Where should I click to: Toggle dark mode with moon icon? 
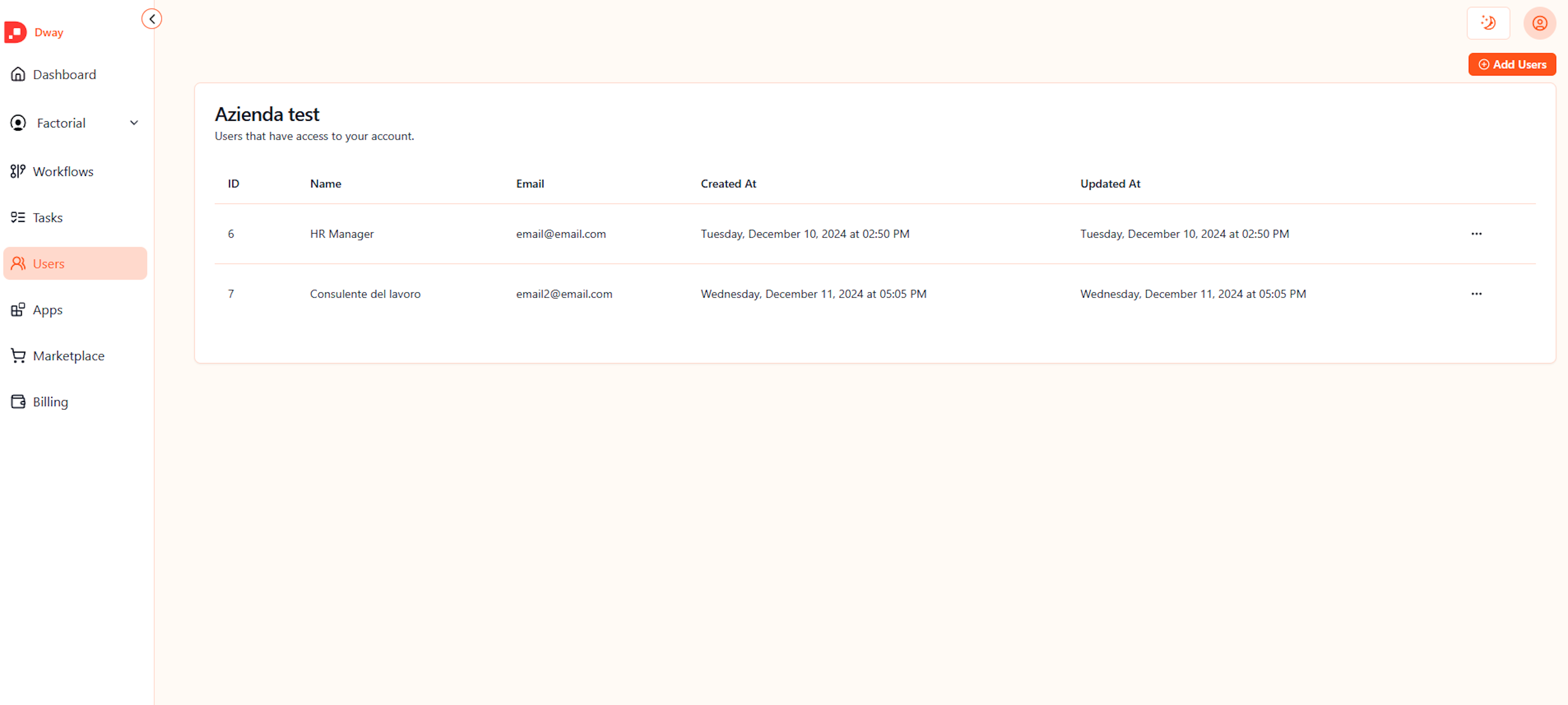point(1488,23)
